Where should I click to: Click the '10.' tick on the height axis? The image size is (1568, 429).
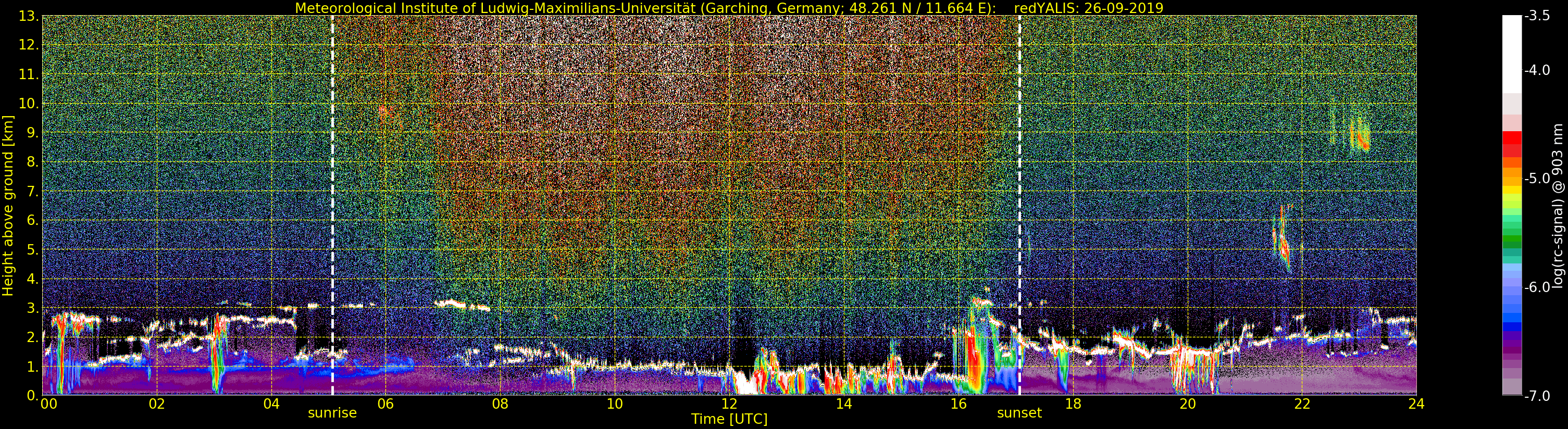[x=29, y=104]
